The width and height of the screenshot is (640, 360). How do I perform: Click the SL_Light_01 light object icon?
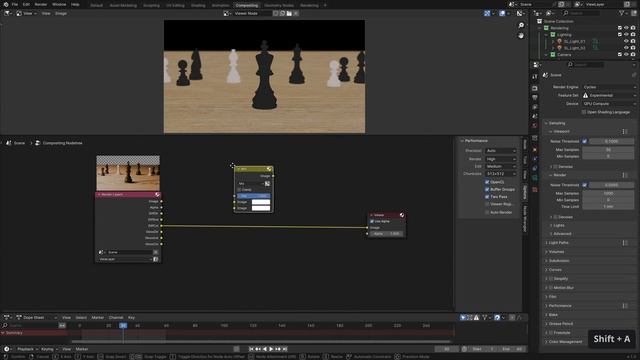560,41
